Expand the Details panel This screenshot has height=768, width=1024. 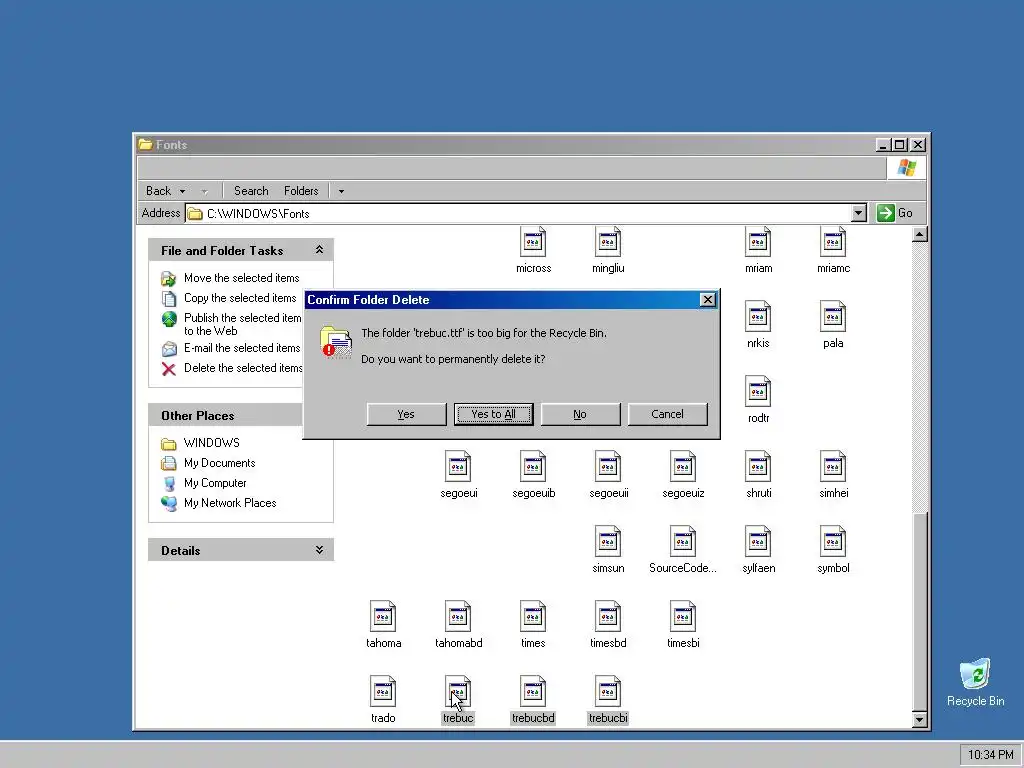pos(319,550)
